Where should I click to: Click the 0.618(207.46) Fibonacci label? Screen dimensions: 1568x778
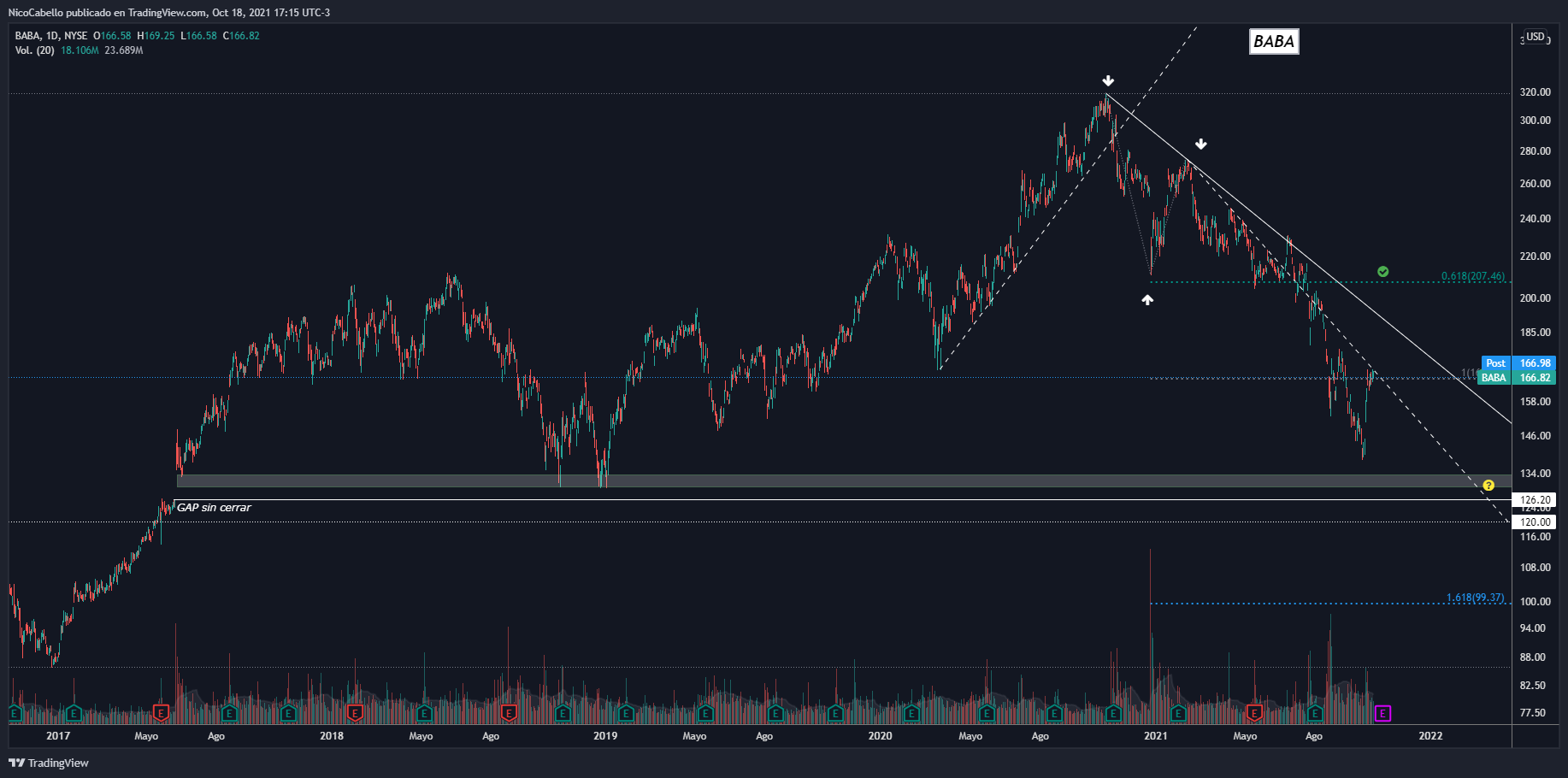click(x=1473, y=276)
